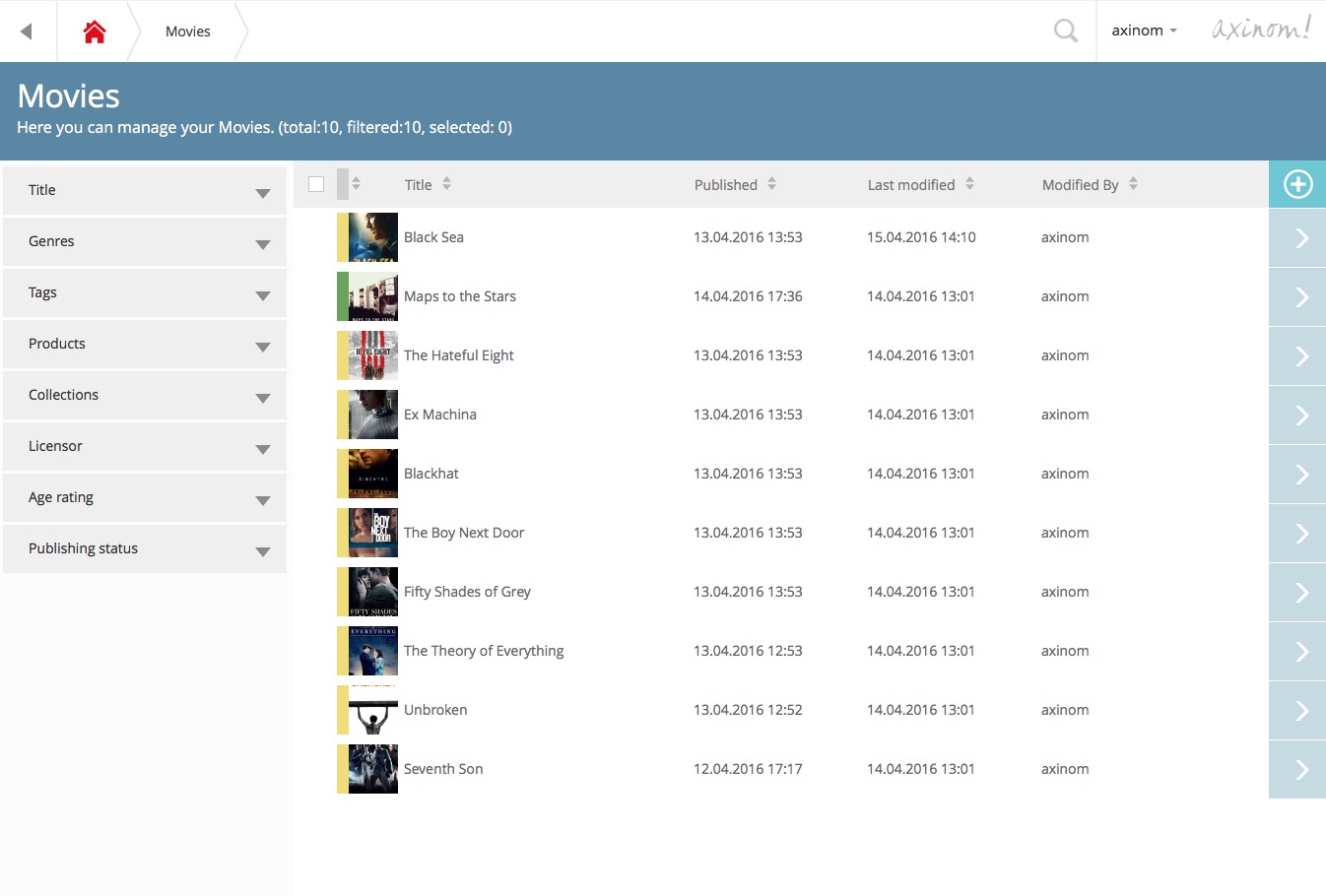Viewport: 1326px width, 896px height.
Task: Click The Boy Next Door poster thumbnail
Action: (373, 533)
